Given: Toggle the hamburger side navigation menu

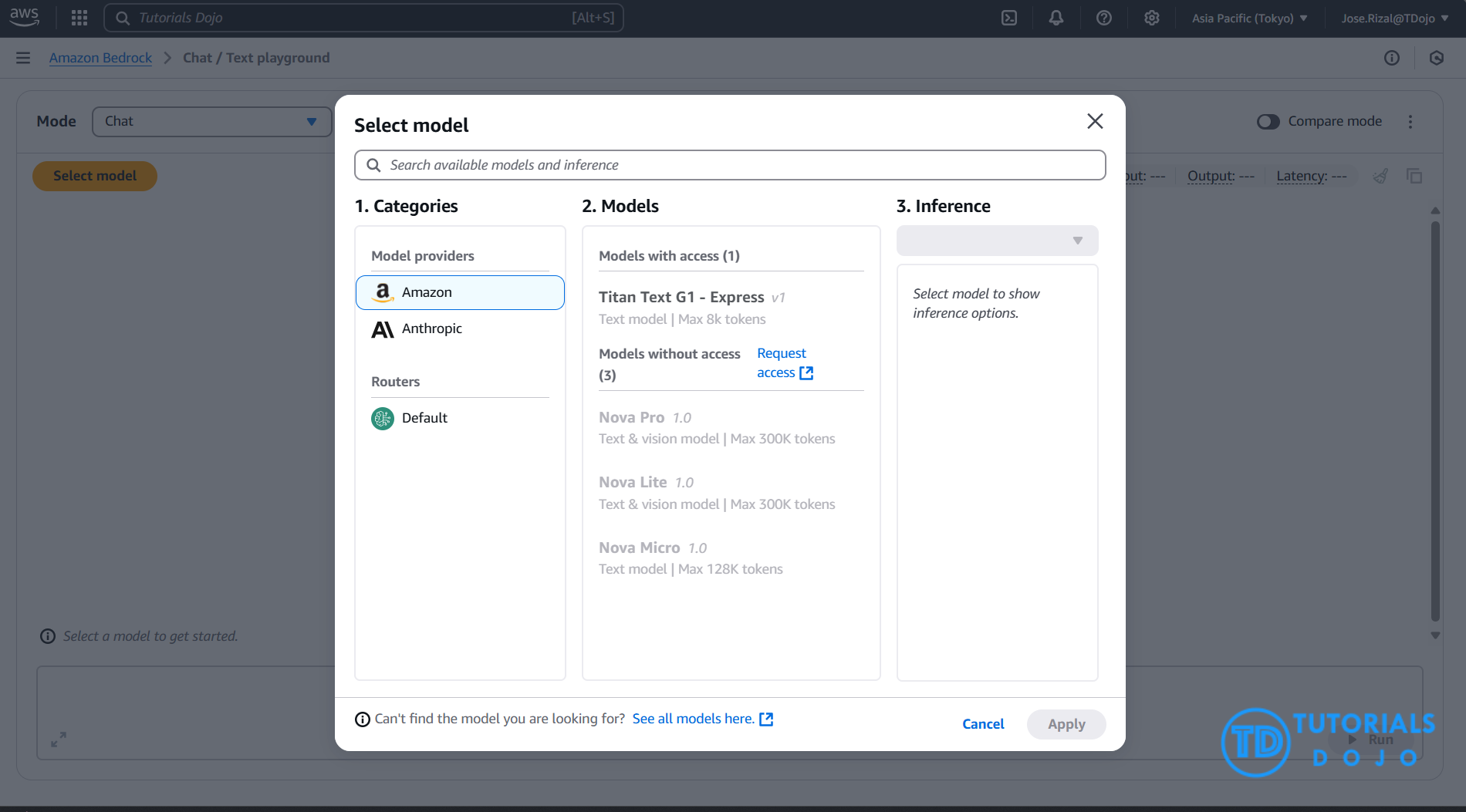Looking at the screenshot, I should point(23,58).
